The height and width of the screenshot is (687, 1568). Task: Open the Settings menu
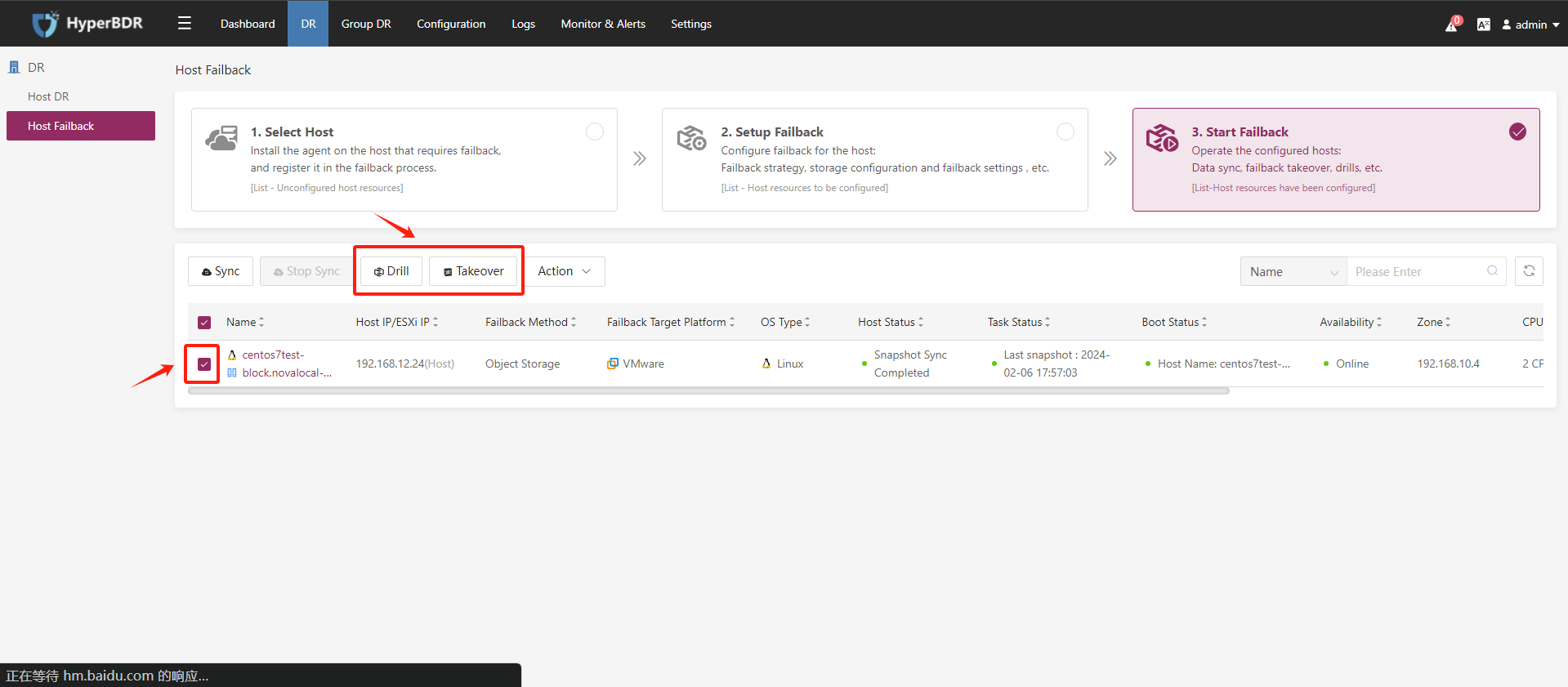[691, 24]
